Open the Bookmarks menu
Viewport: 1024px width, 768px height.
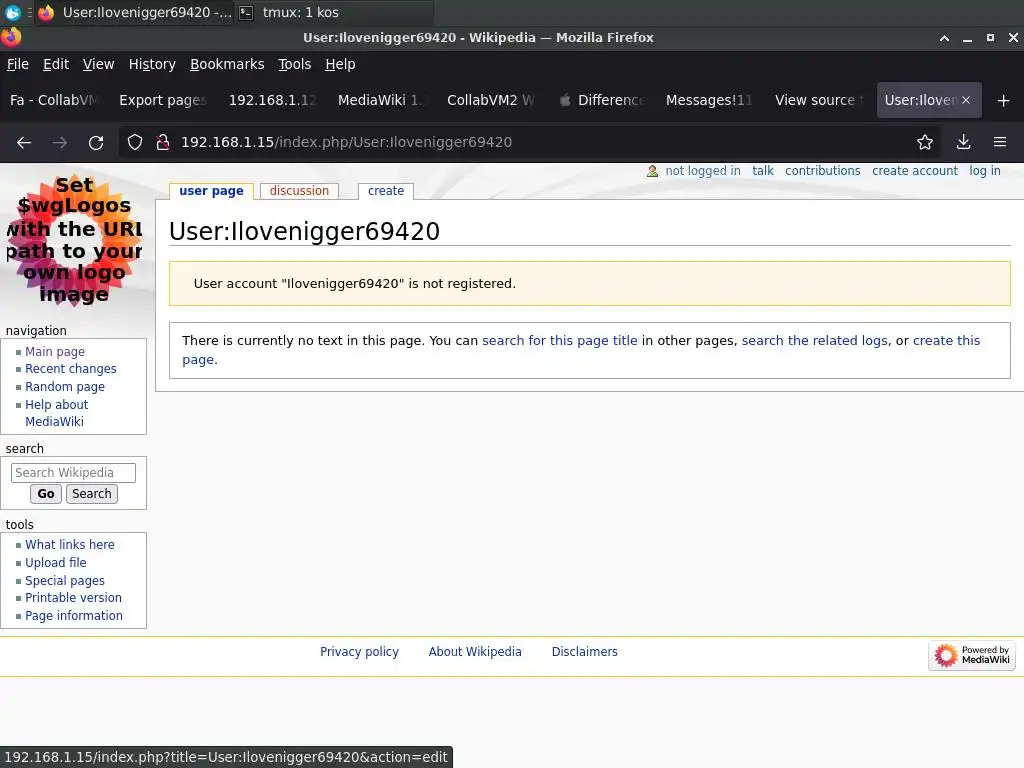(227, 64)
